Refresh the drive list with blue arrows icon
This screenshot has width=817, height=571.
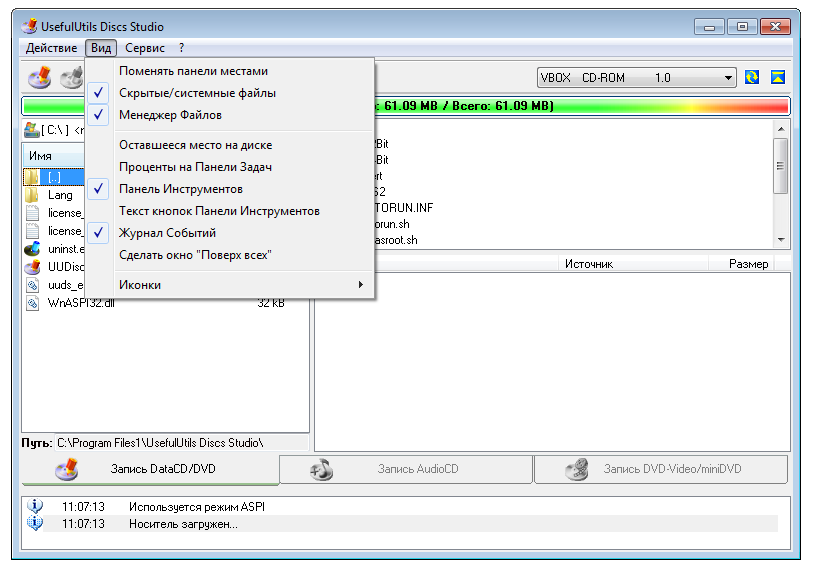[751, 78]
